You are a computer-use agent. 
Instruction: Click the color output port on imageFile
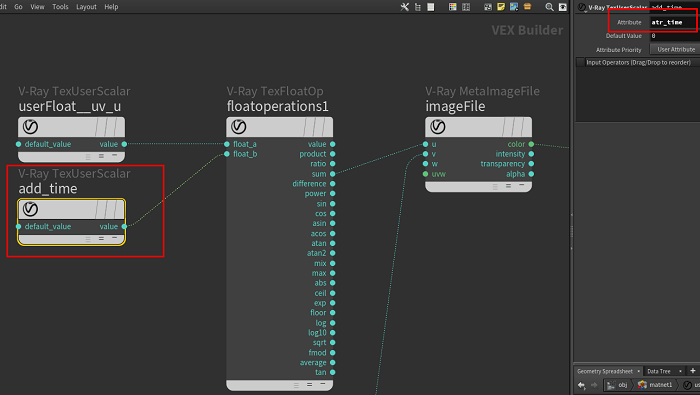click(531, 144)
